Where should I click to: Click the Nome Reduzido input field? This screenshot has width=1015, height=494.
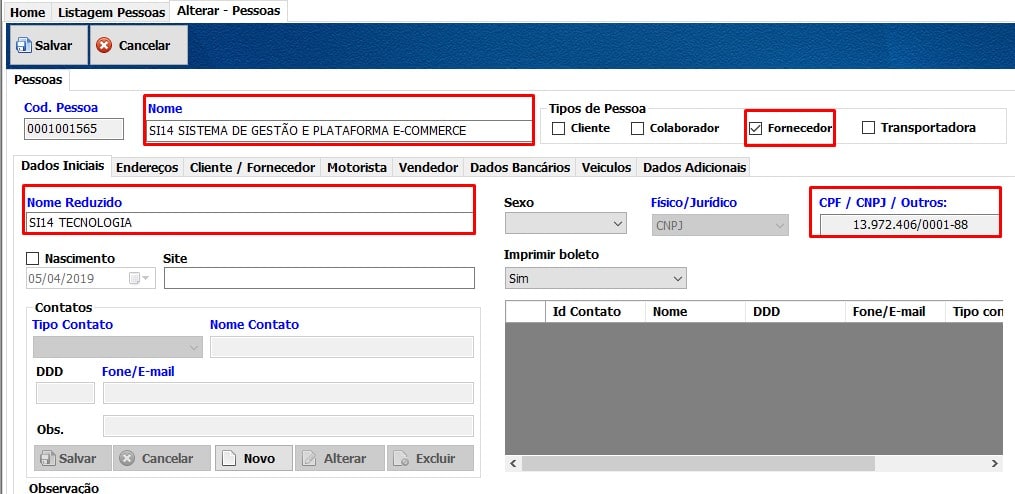(250, 223)
